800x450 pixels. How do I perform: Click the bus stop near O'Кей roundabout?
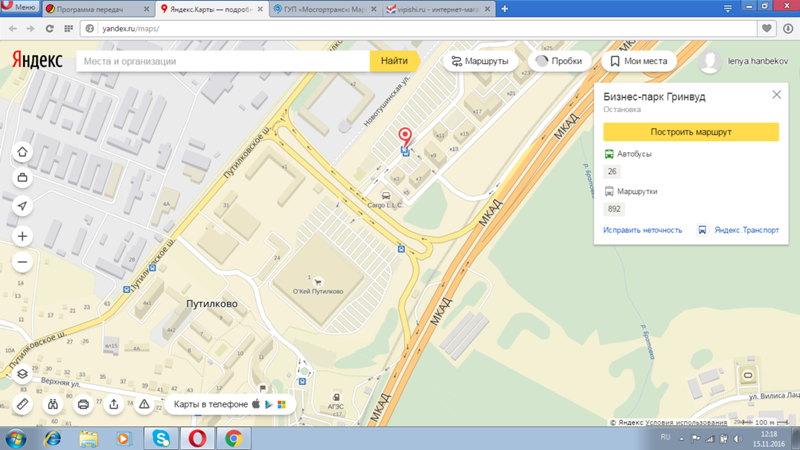point(402,249)
